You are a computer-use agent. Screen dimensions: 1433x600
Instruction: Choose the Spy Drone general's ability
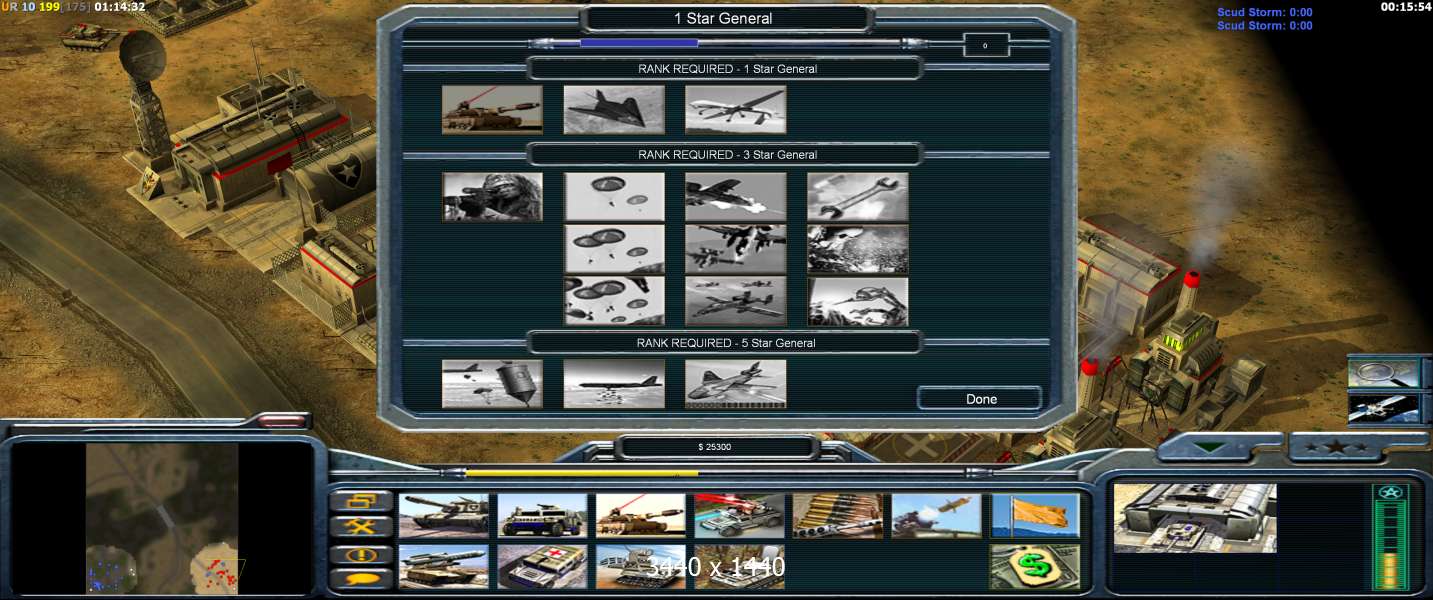click(735, 109)
